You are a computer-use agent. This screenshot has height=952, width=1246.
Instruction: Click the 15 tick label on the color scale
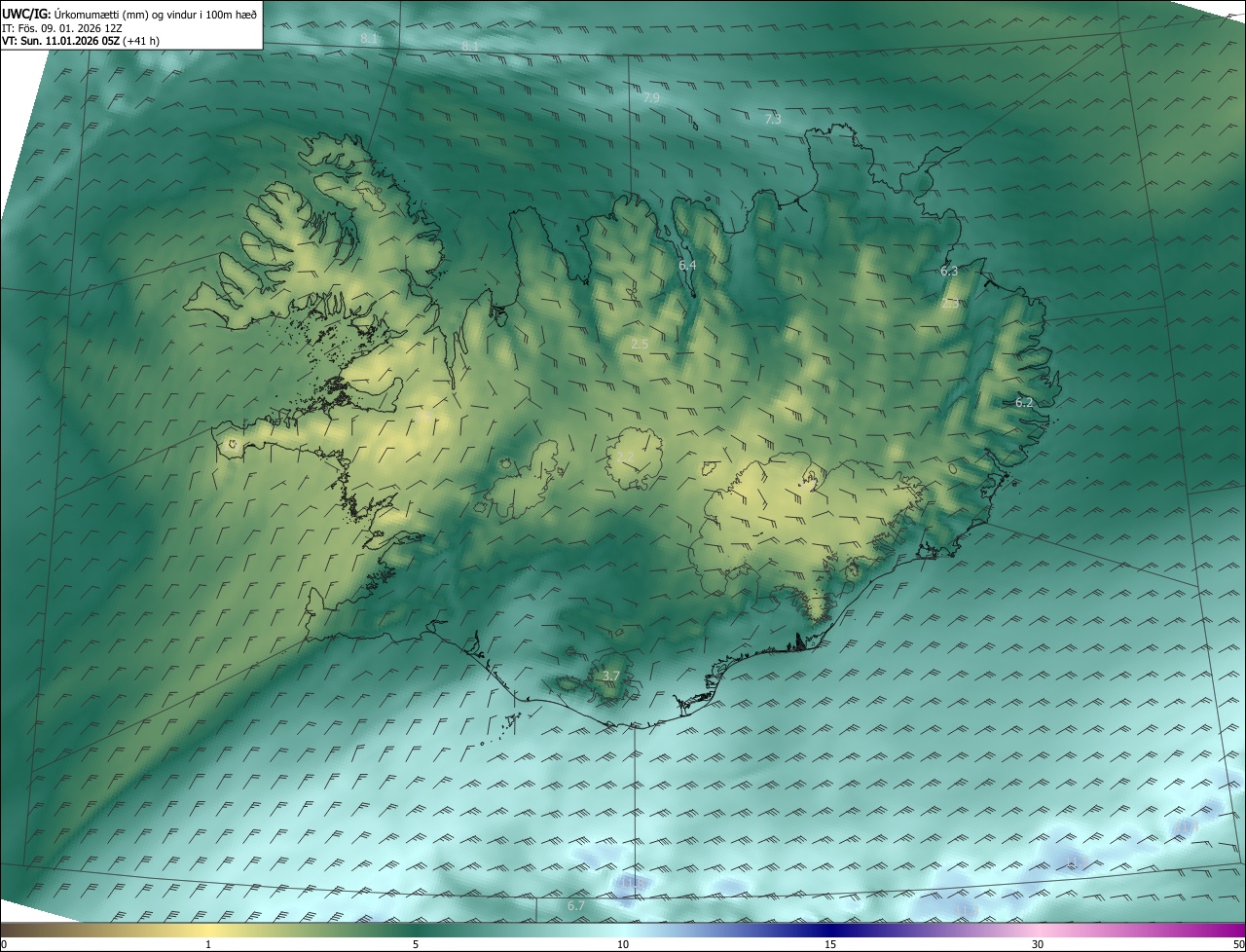click(x=830, y=944)
